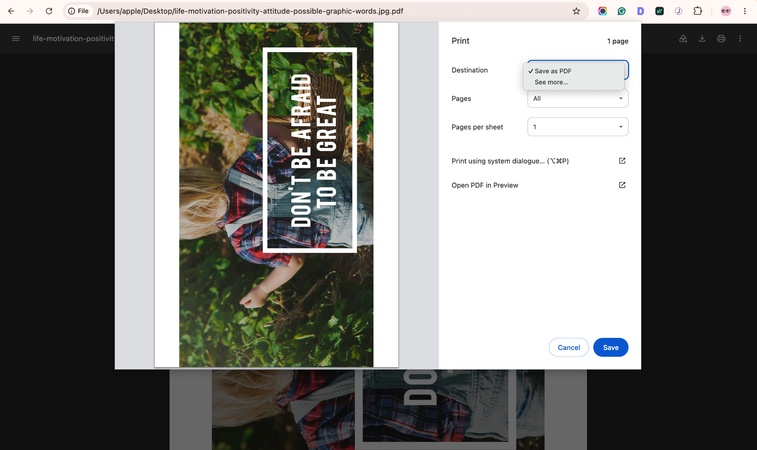This screenshot has height=450, width=757.
Task: Click the print preview page thumbnail
Action: tap(276, 195)
